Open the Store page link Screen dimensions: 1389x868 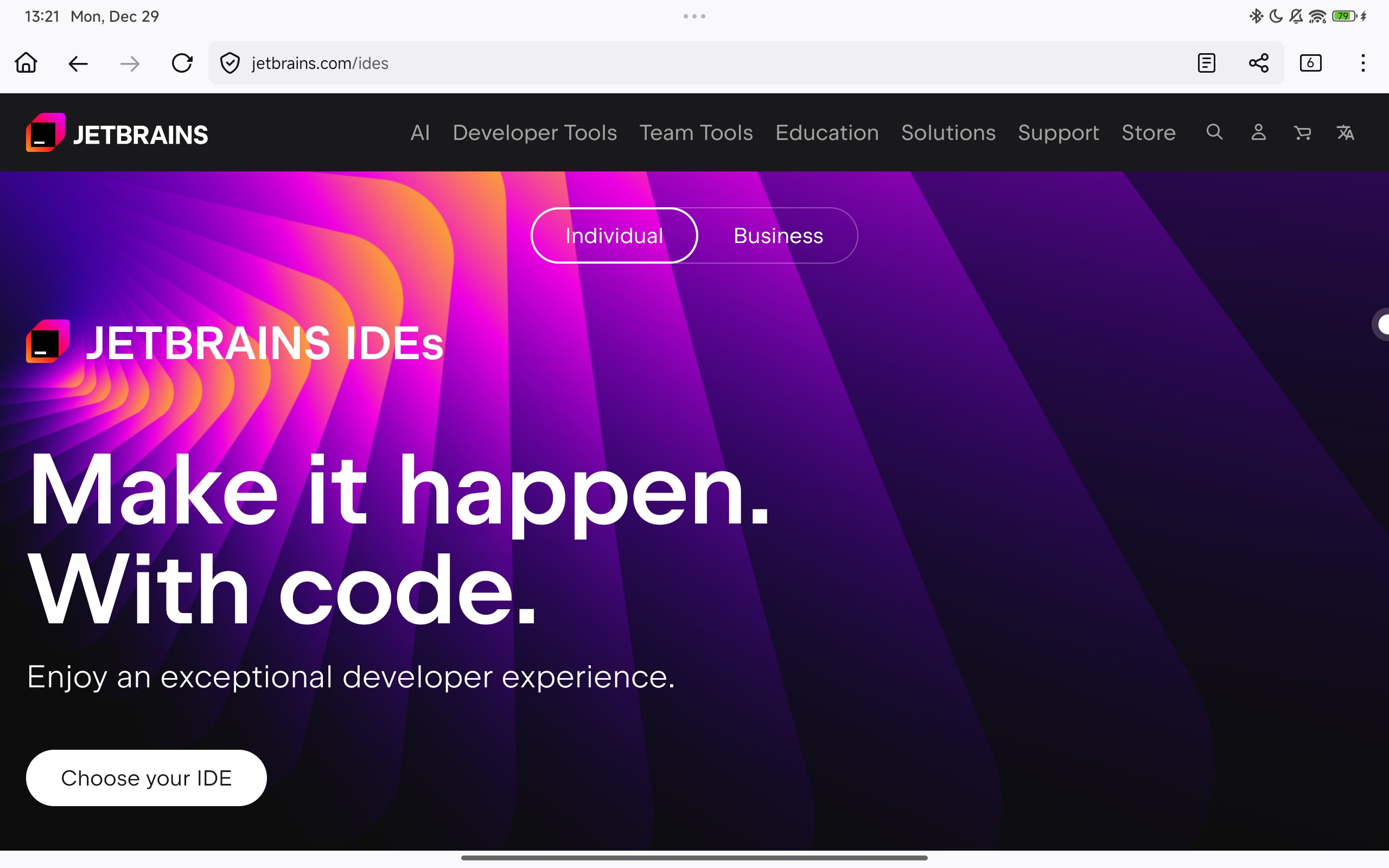1149,132
